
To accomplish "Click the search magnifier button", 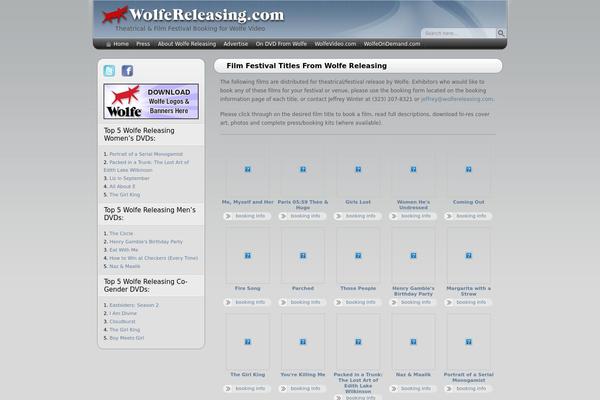I will tap(501, 33).
